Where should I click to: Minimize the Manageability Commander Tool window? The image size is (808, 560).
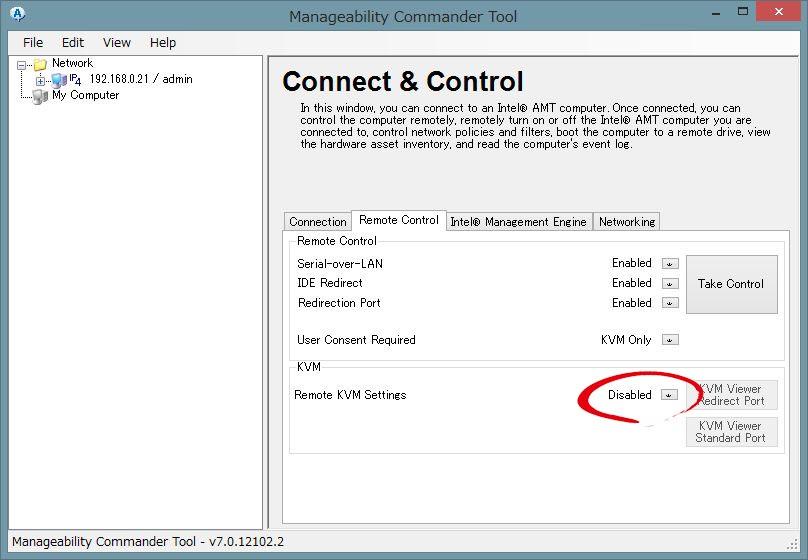[716, 13]
